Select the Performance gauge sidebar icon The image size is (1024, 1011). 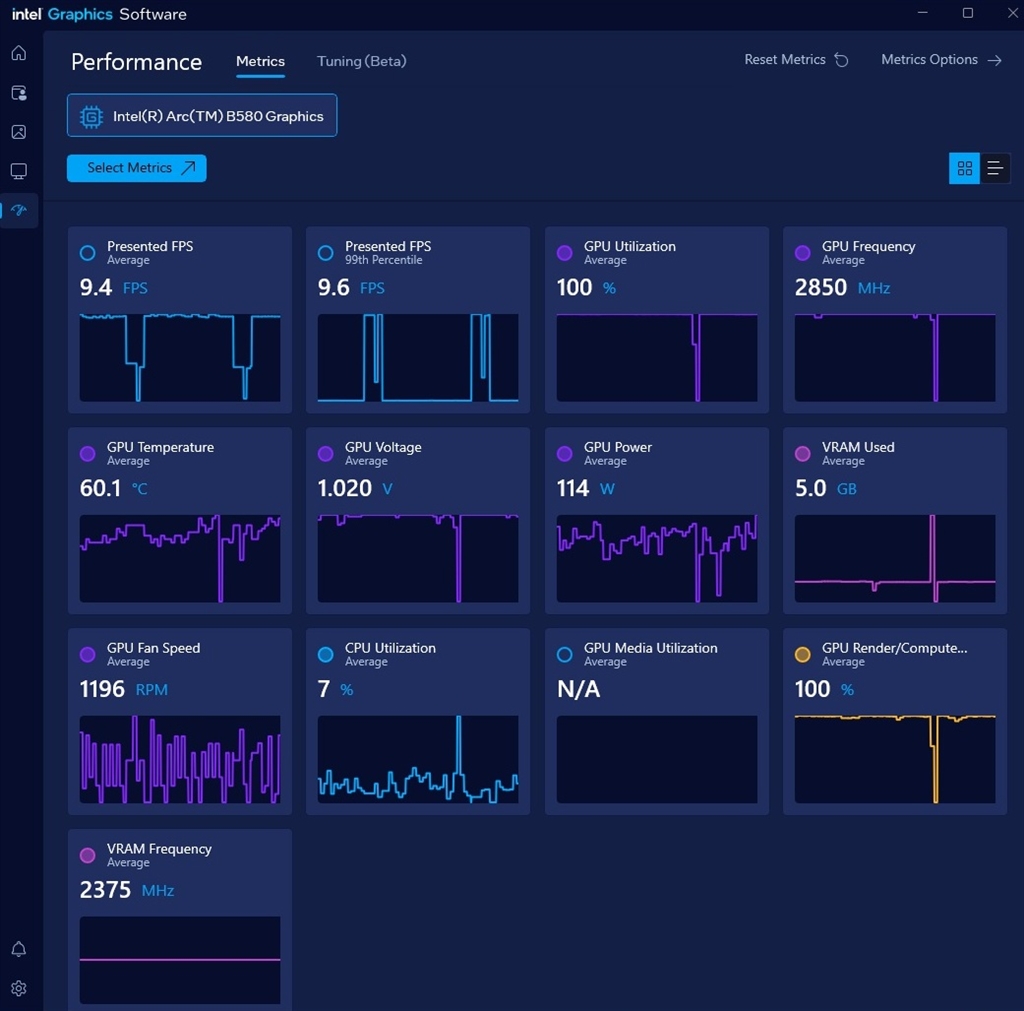[19, 210]
